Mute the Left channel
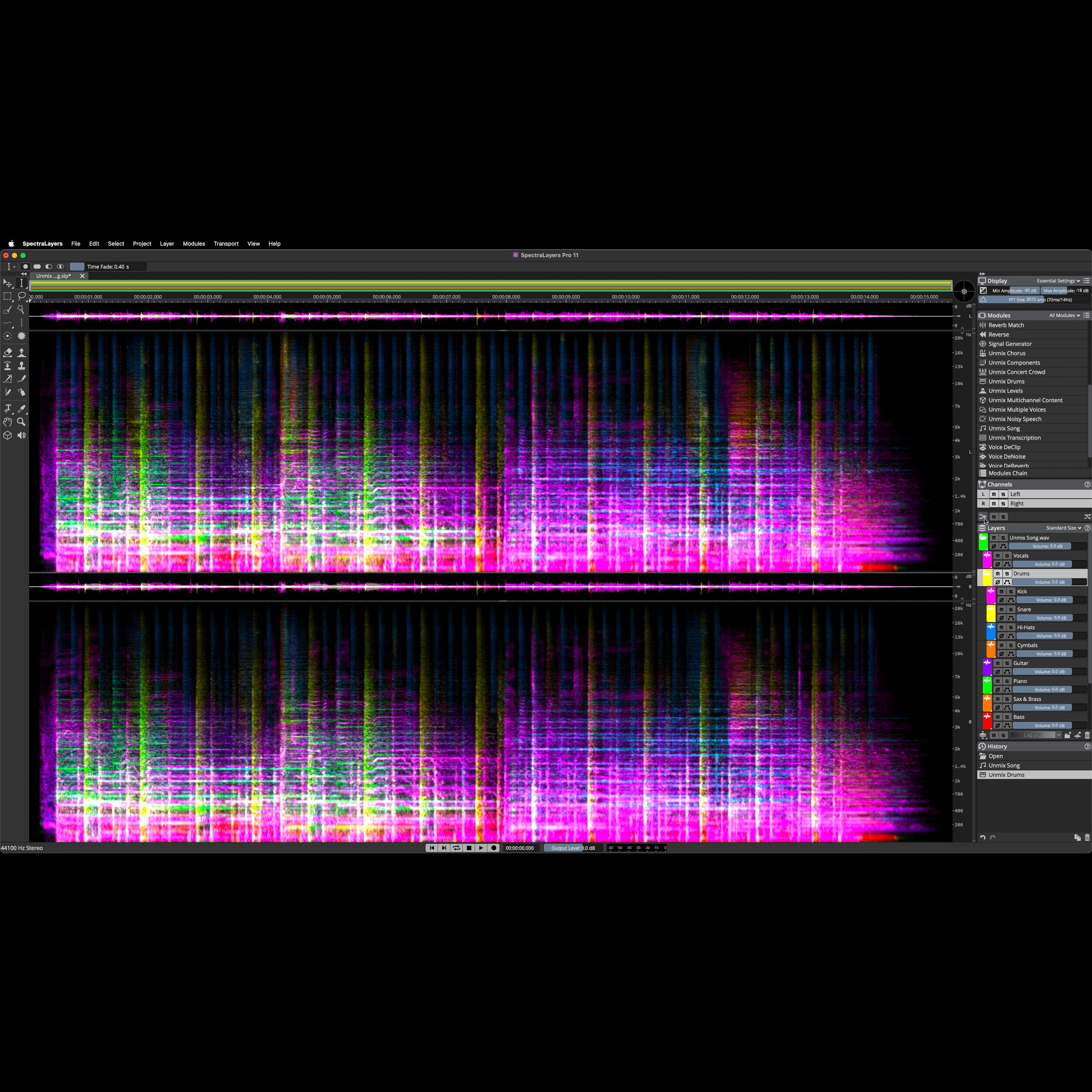1092x1092 pixels. pyautogui.click(x=994, y=495)
